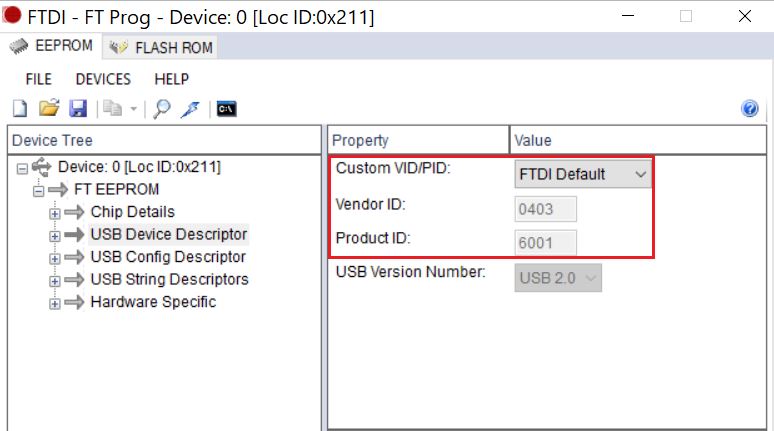Click the New template icon
The height and width of the screenshot is (431, 774).
[x=20, y=109]
